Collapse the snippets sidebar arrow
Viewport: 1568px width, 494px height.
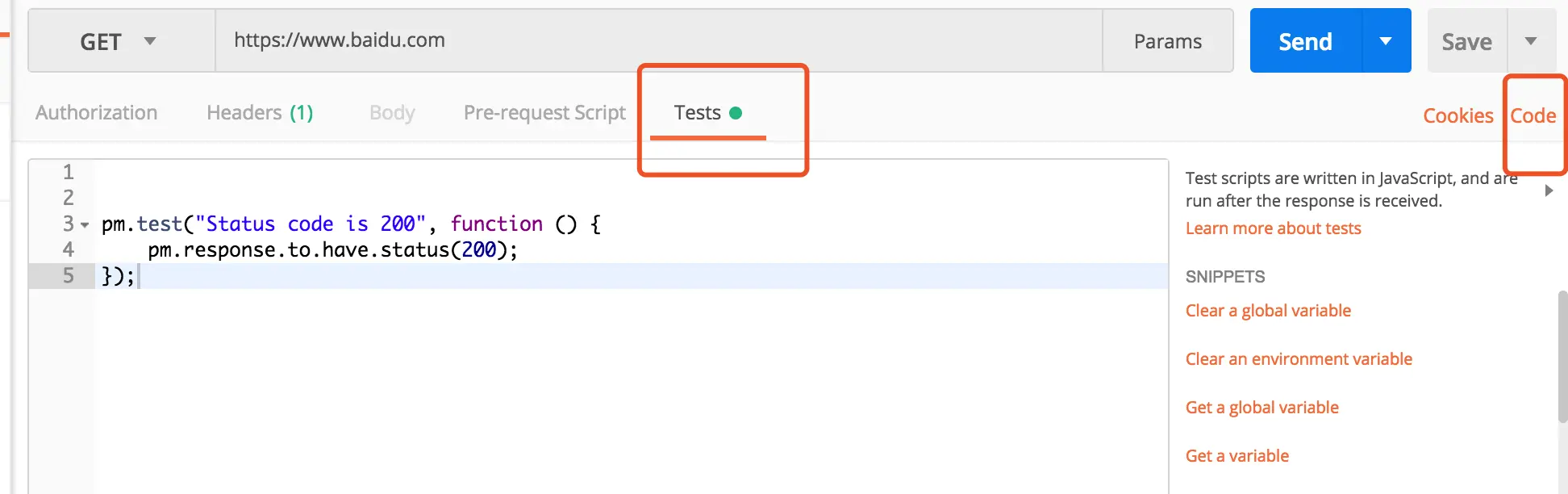pyautogui.click(x=1549, y=190)
